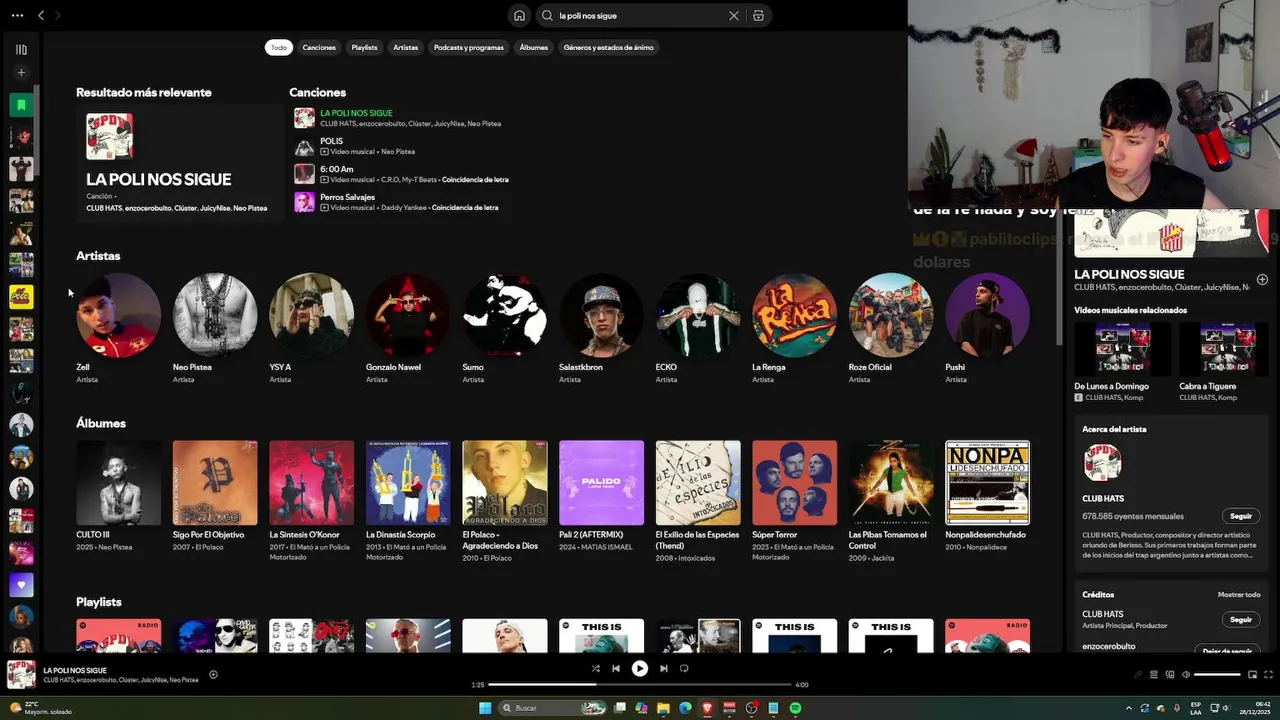The height and width of the screenshot is (720, 1280).
Task: Open the album Nonpalidesenchufado
Action: tap(988, 483)
